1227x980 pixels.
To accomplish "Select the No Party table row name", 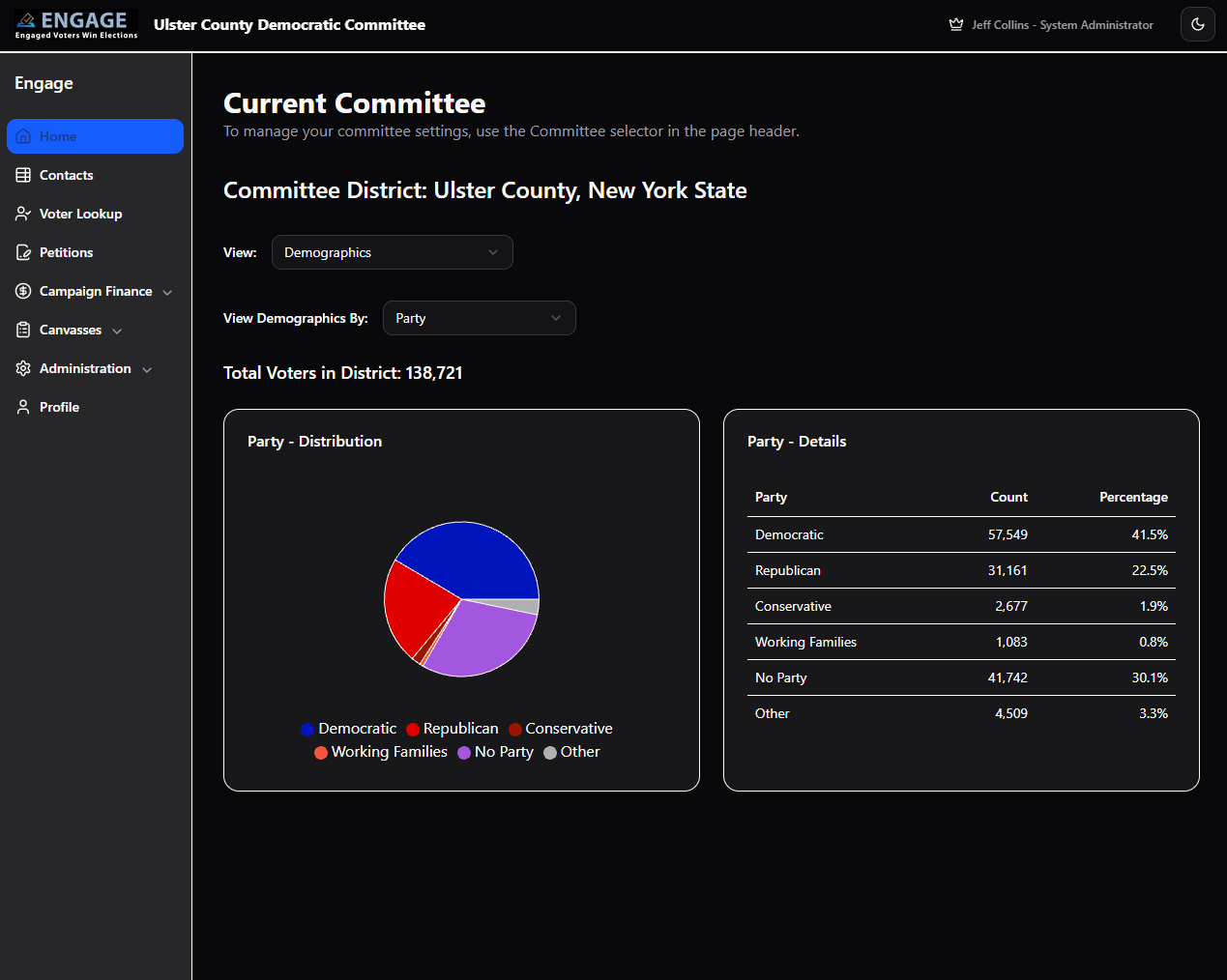I will 780,677.
